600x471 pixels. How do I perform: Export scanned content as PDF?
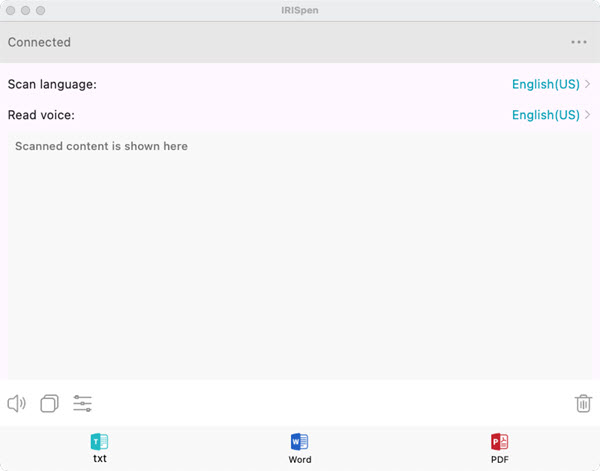click(x=500, y=448)
